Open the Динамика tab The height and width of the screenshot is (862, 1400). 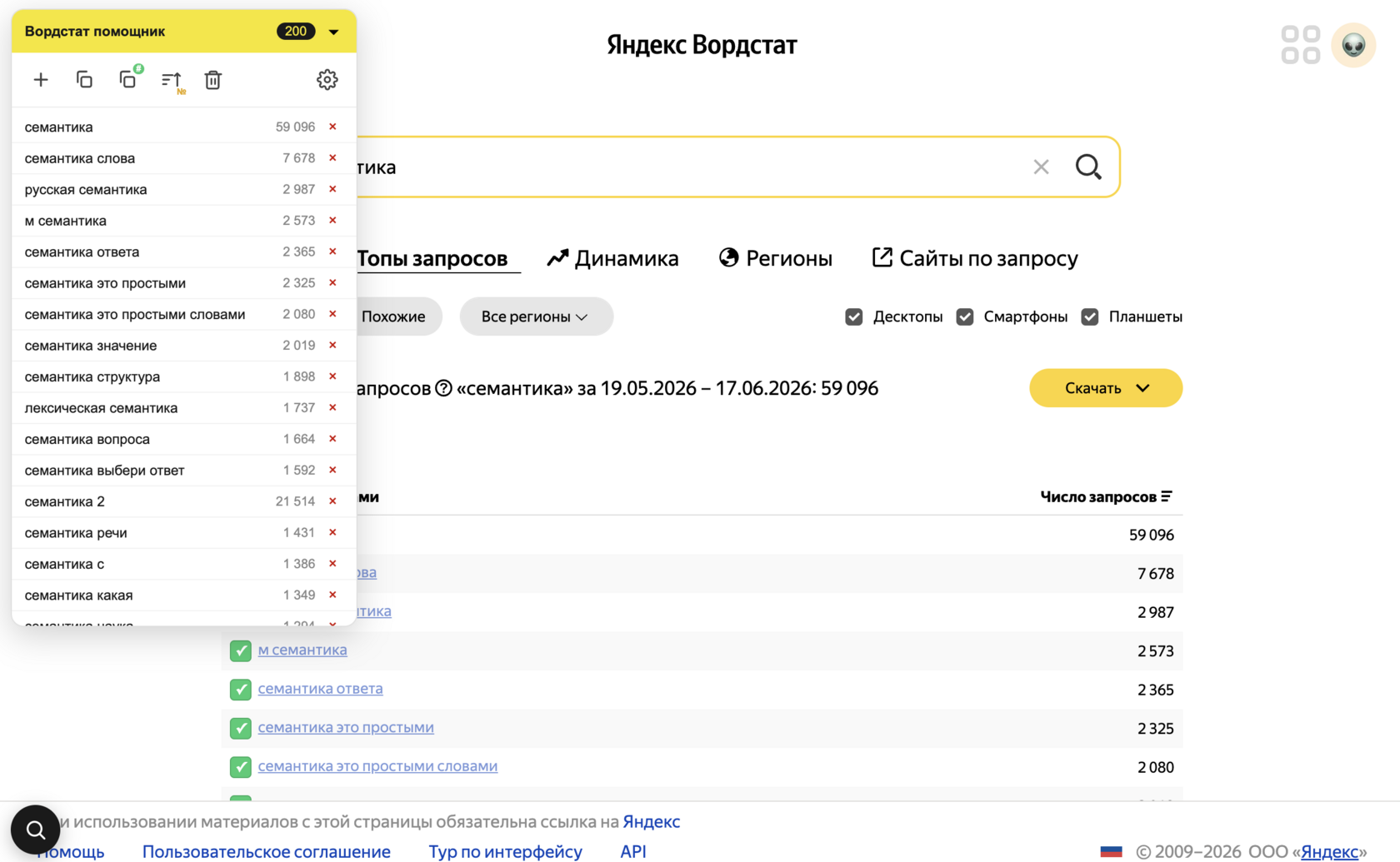[612, 258]
